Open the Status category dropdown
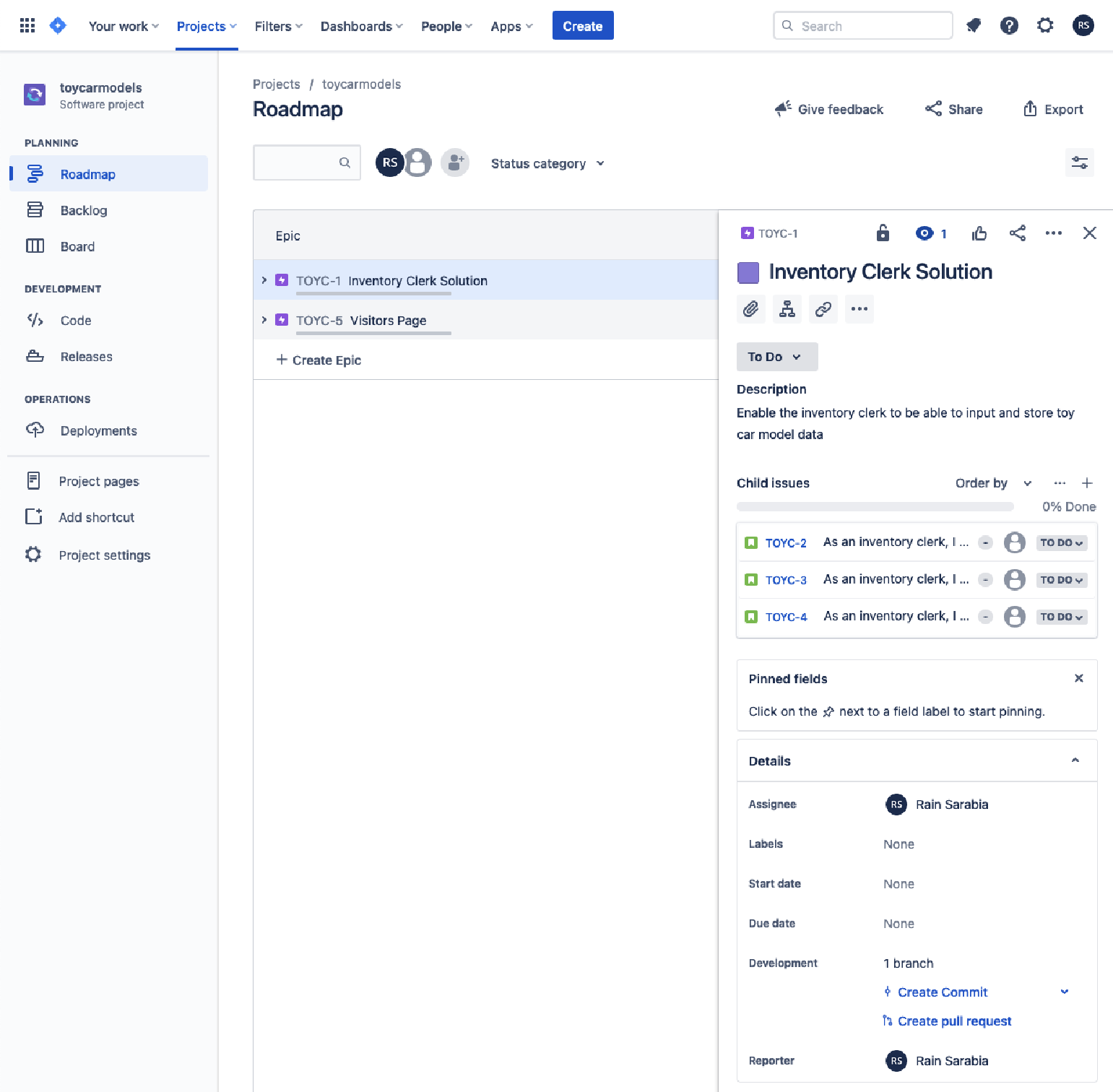This screenshot has width=1113, height=1092. click(x=547, y=163)
